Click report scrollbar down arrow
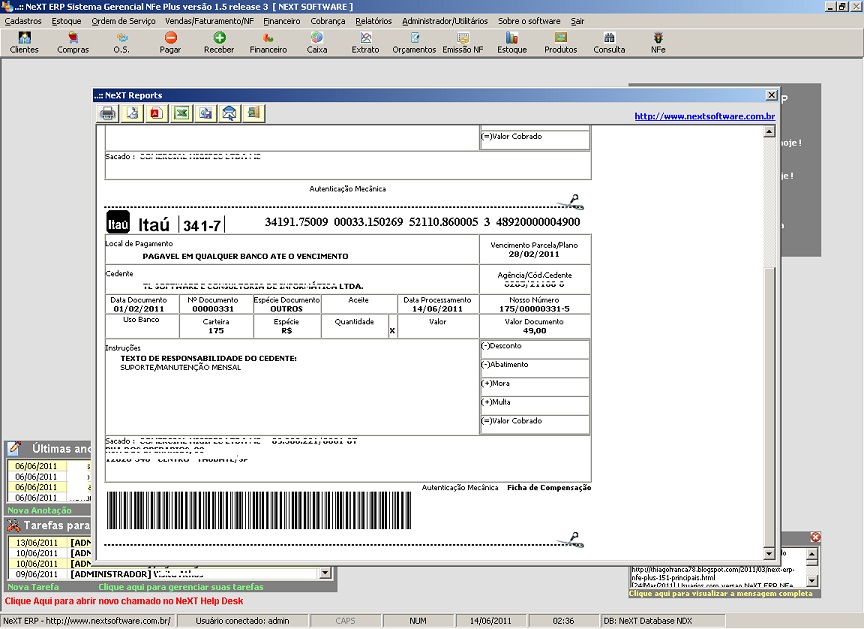864x629 pixels. pyautogui.click(x=770, y=554)
